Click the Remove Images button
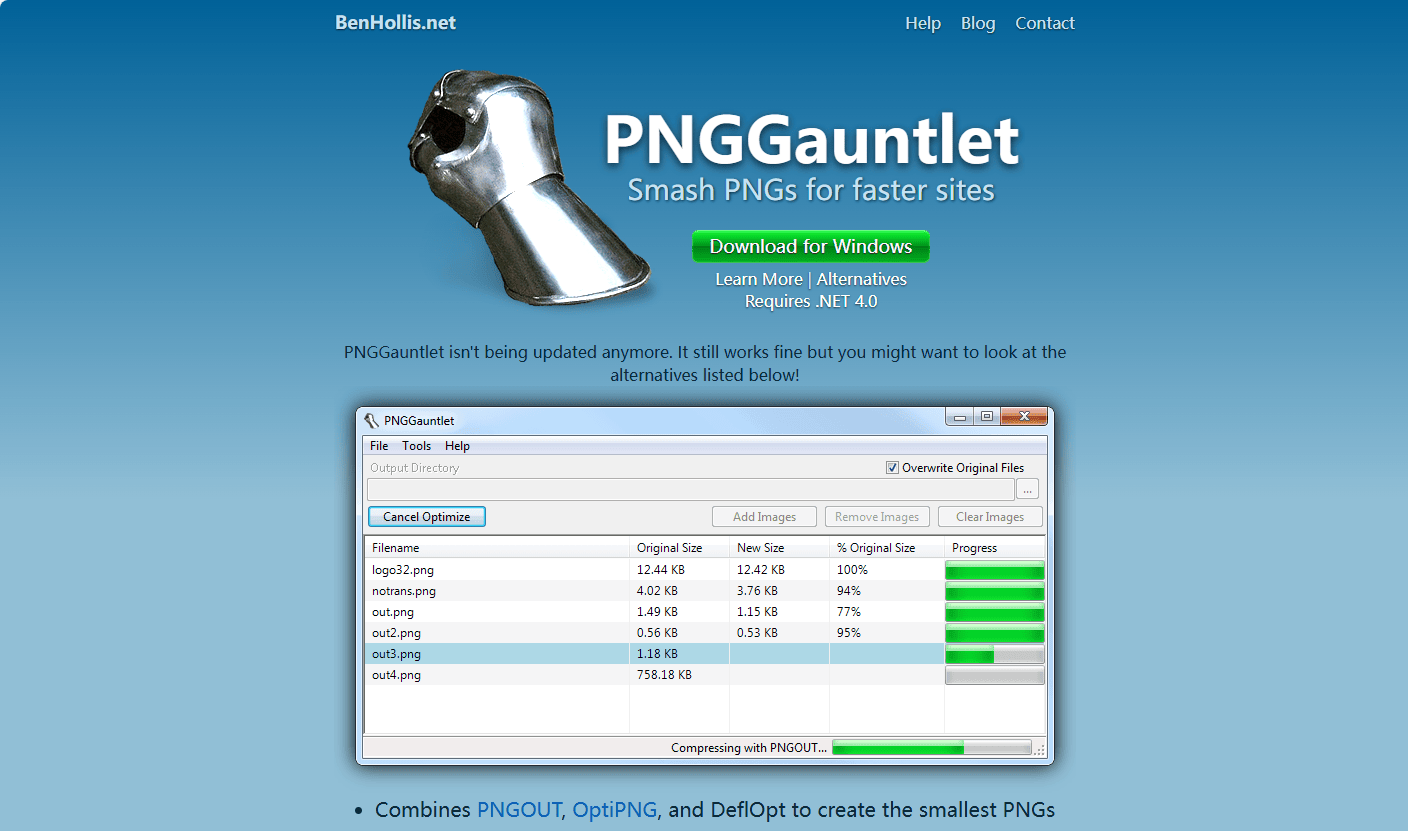 pos(877,517)
